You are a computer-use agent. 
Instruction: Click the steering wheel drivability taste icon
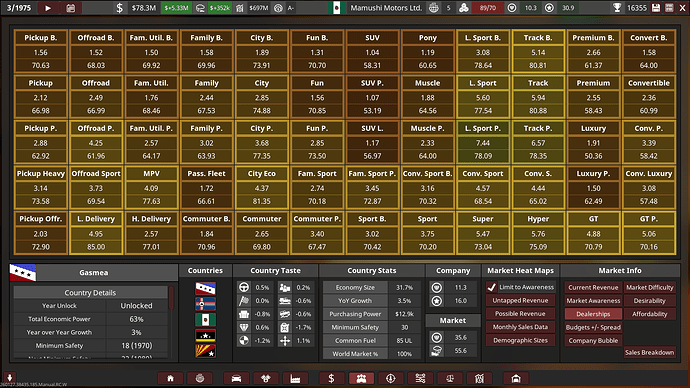coord(244,287)
